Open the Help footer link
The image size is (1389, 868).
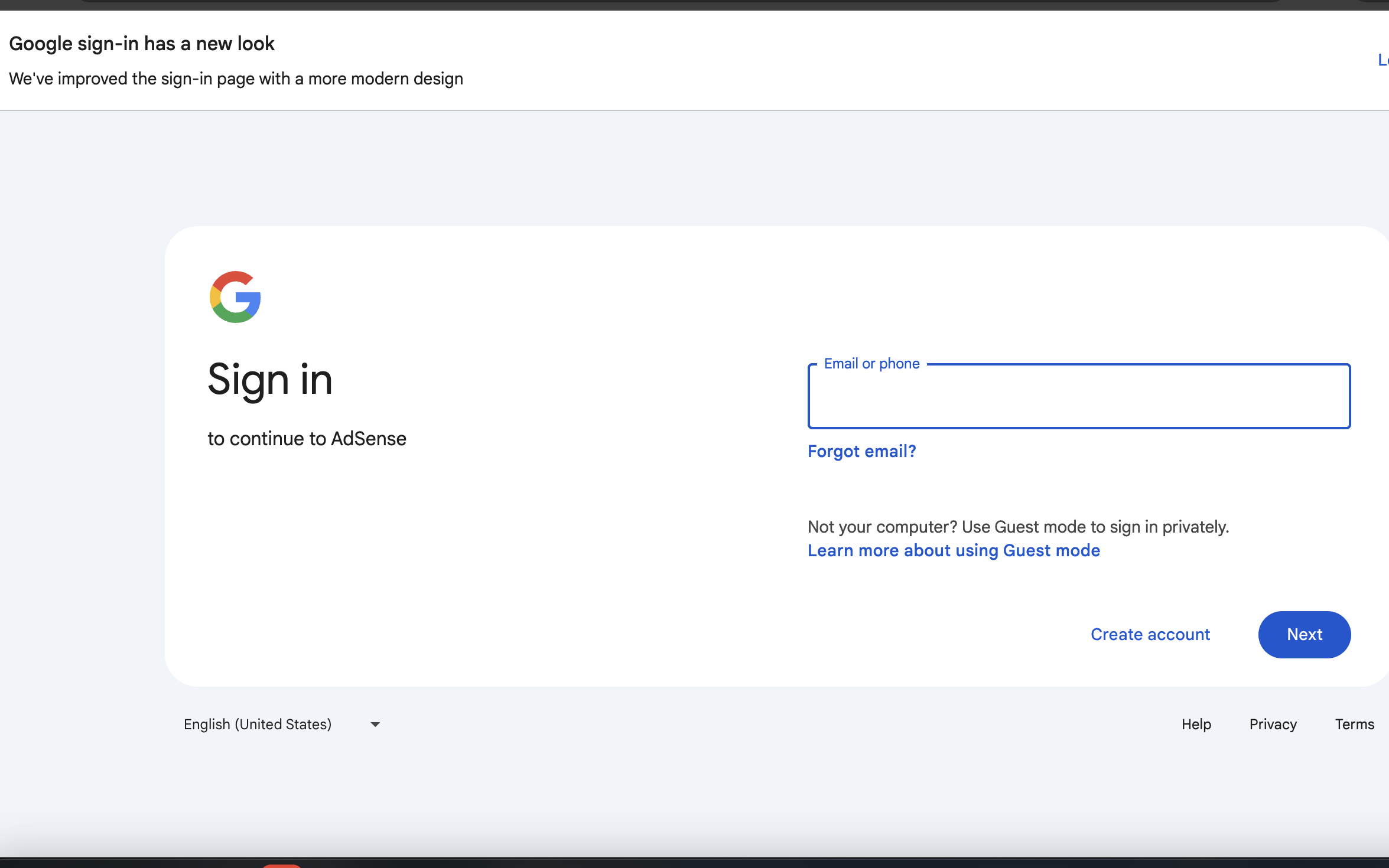[1196, 724]
